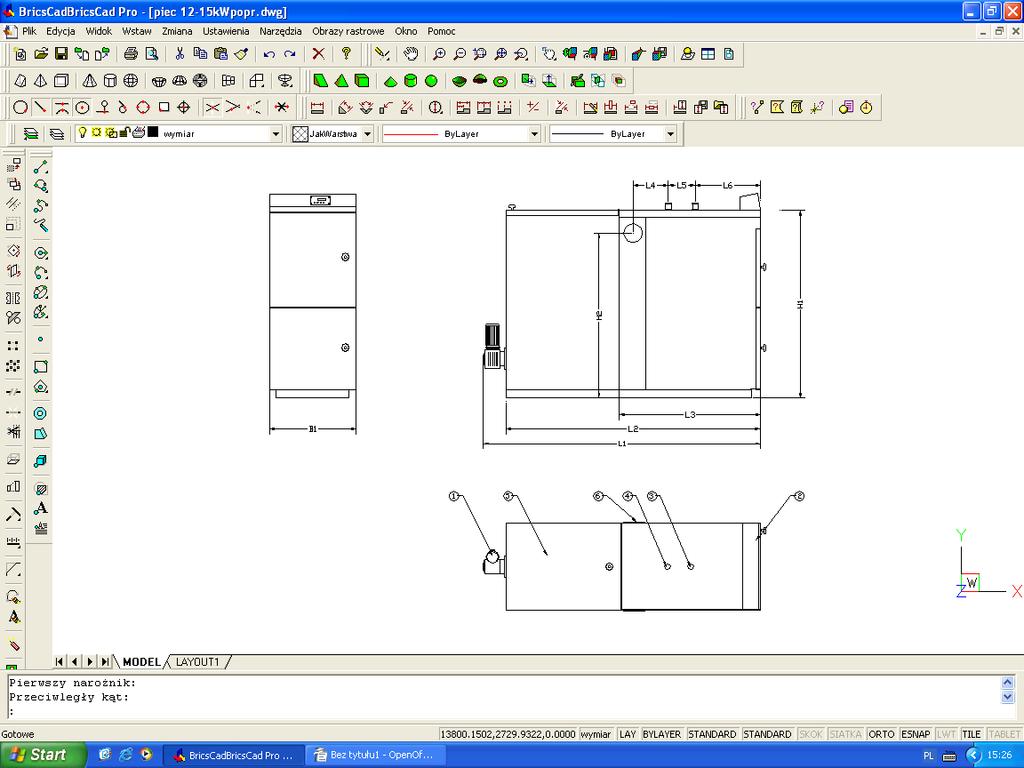Click the Paste clipboard icon
The image size is (1024, 768).
(221, 54)
